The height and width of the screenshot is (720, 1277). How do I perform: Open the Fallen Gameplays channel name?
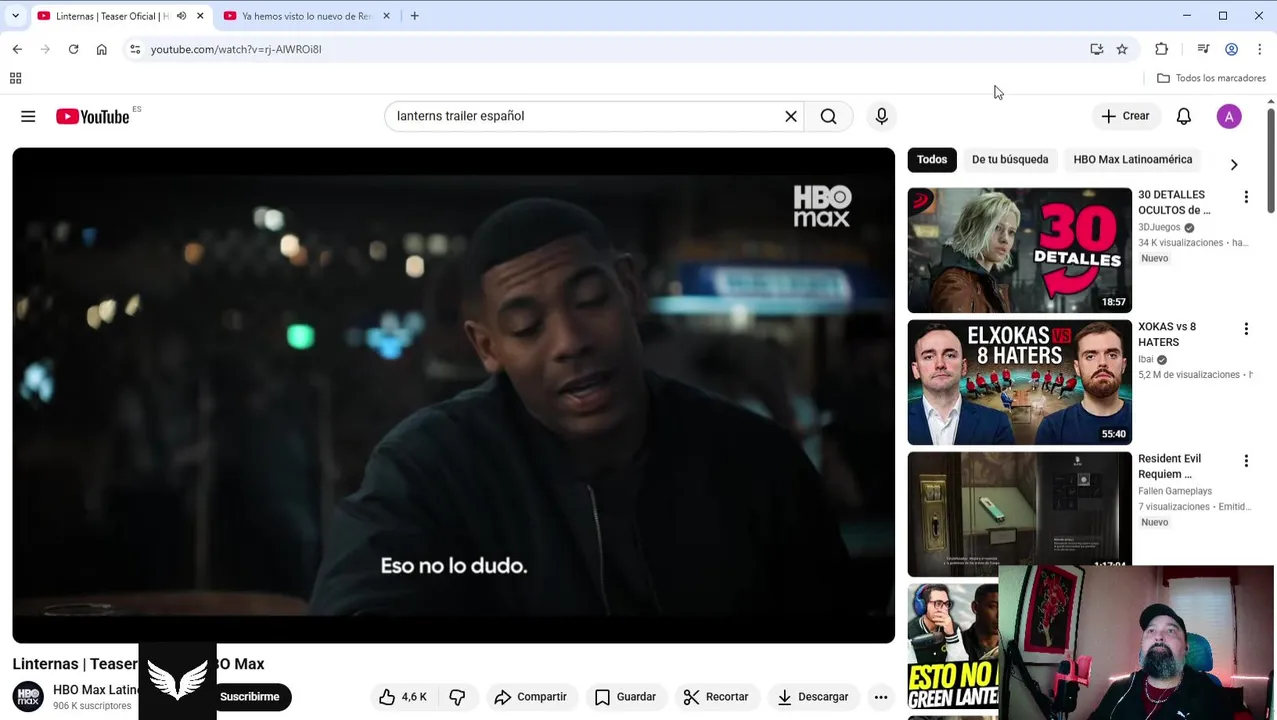[1175, 491]
